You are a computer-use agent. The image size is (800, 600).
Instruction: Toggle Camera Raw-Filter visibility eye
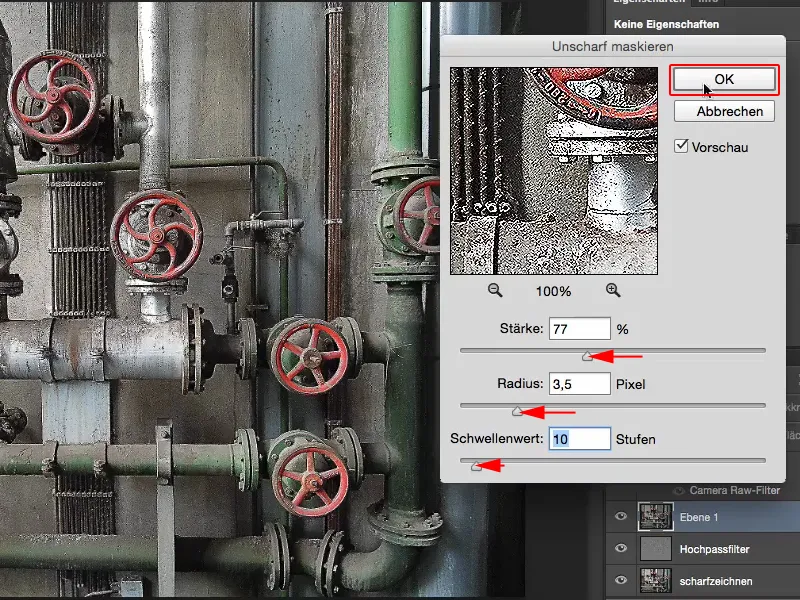pyautogui.click(x=678, y=491)
